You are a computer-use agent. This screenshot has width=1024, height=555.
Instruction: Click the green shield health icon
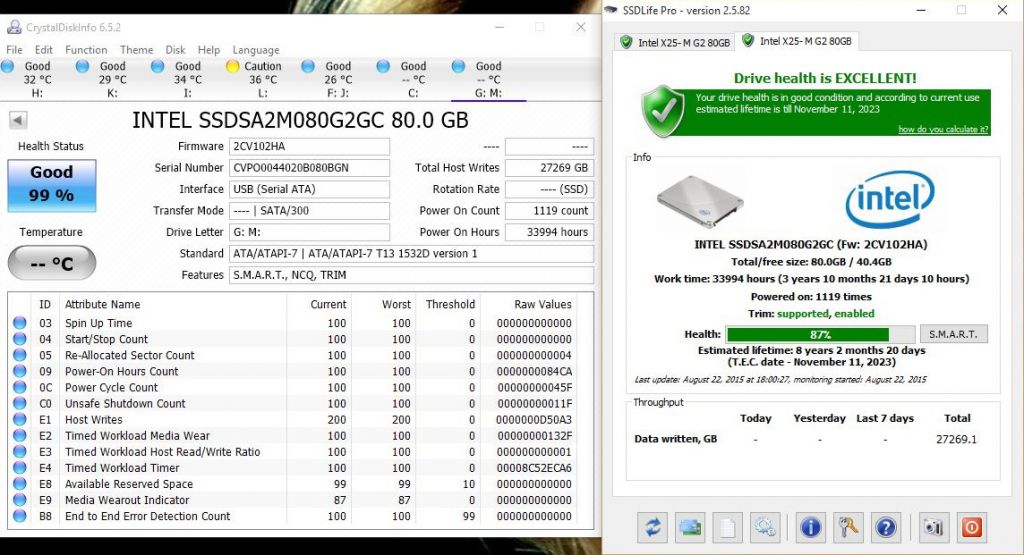[663, 111]
